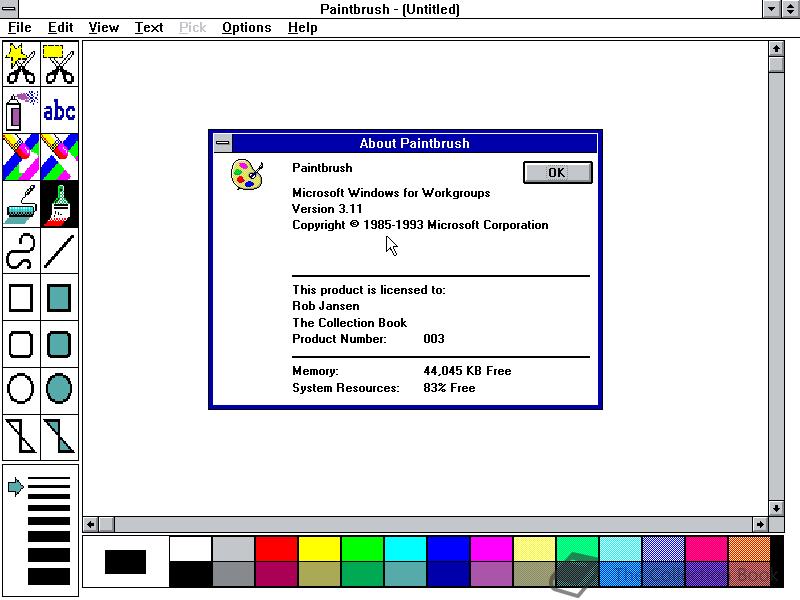The image size is (800, 600).
Task: Pick the light gray color swatch
Action: [x=233, y=549]
